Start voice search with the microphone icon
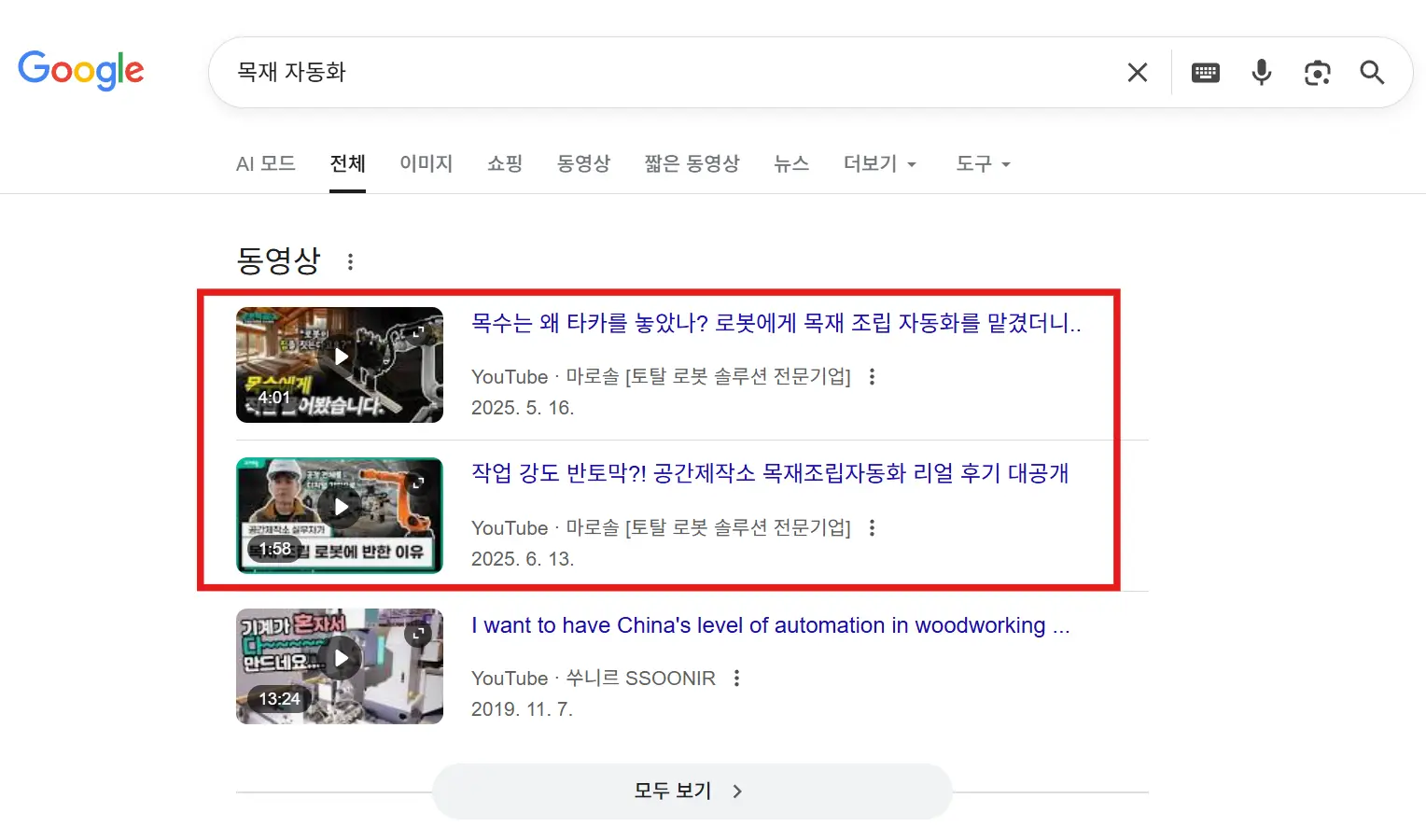This screenshot has width=1426, height=840. click(1262, 73)
